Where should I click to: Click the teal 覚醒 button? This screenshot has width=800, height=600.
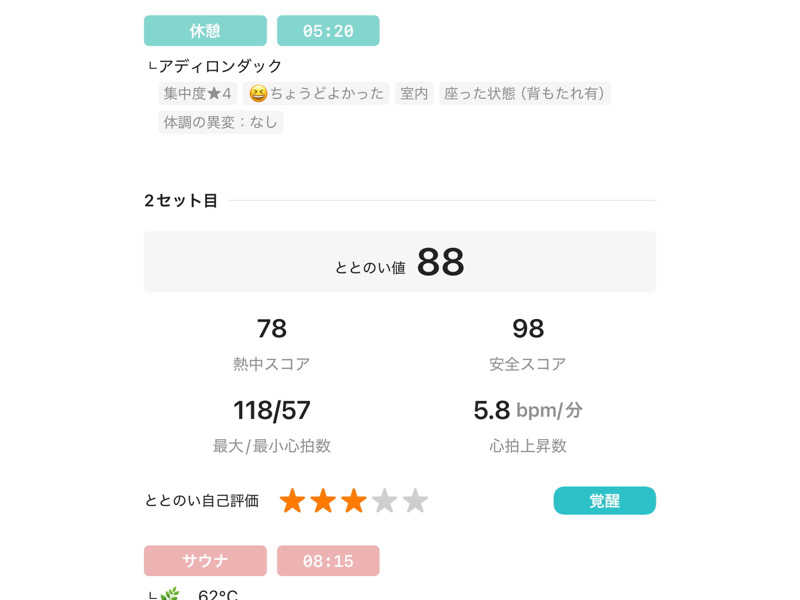click(605, 501)
